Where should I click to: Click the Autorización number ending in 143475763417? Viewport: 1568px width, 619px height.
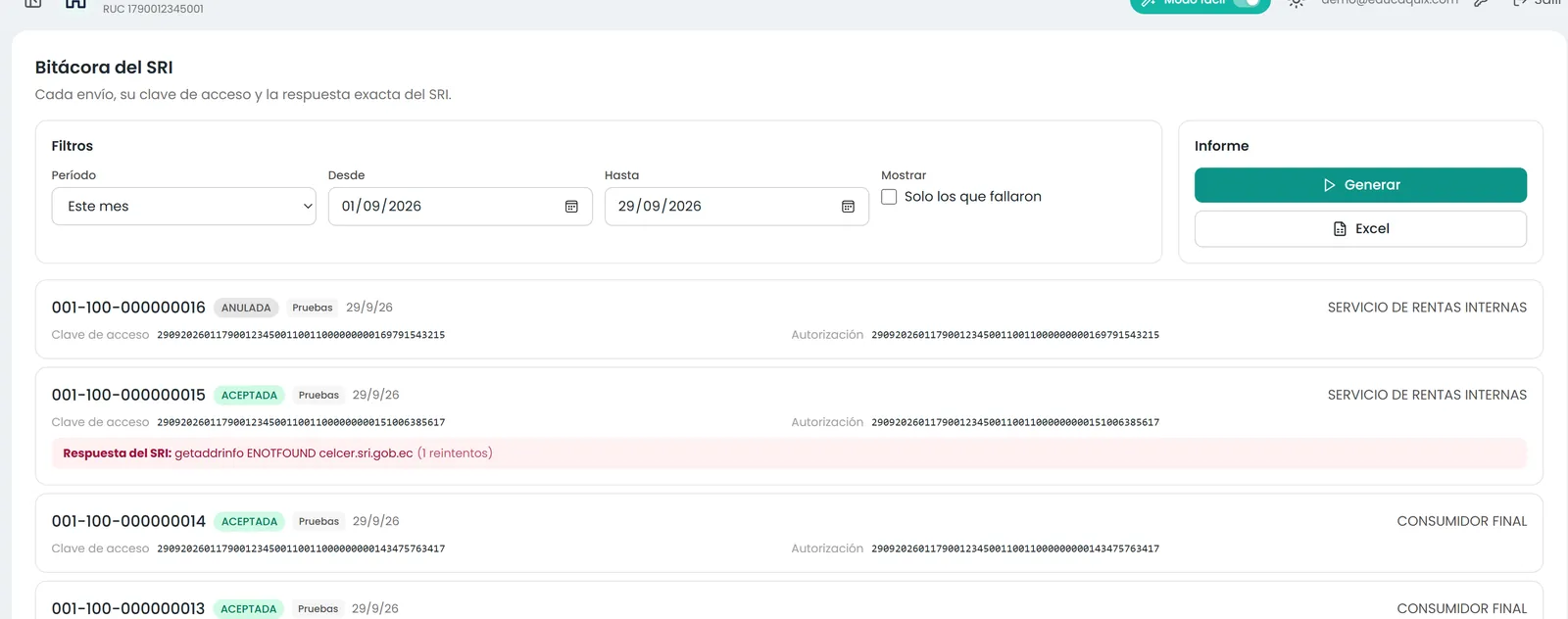tap(1015, 548)
